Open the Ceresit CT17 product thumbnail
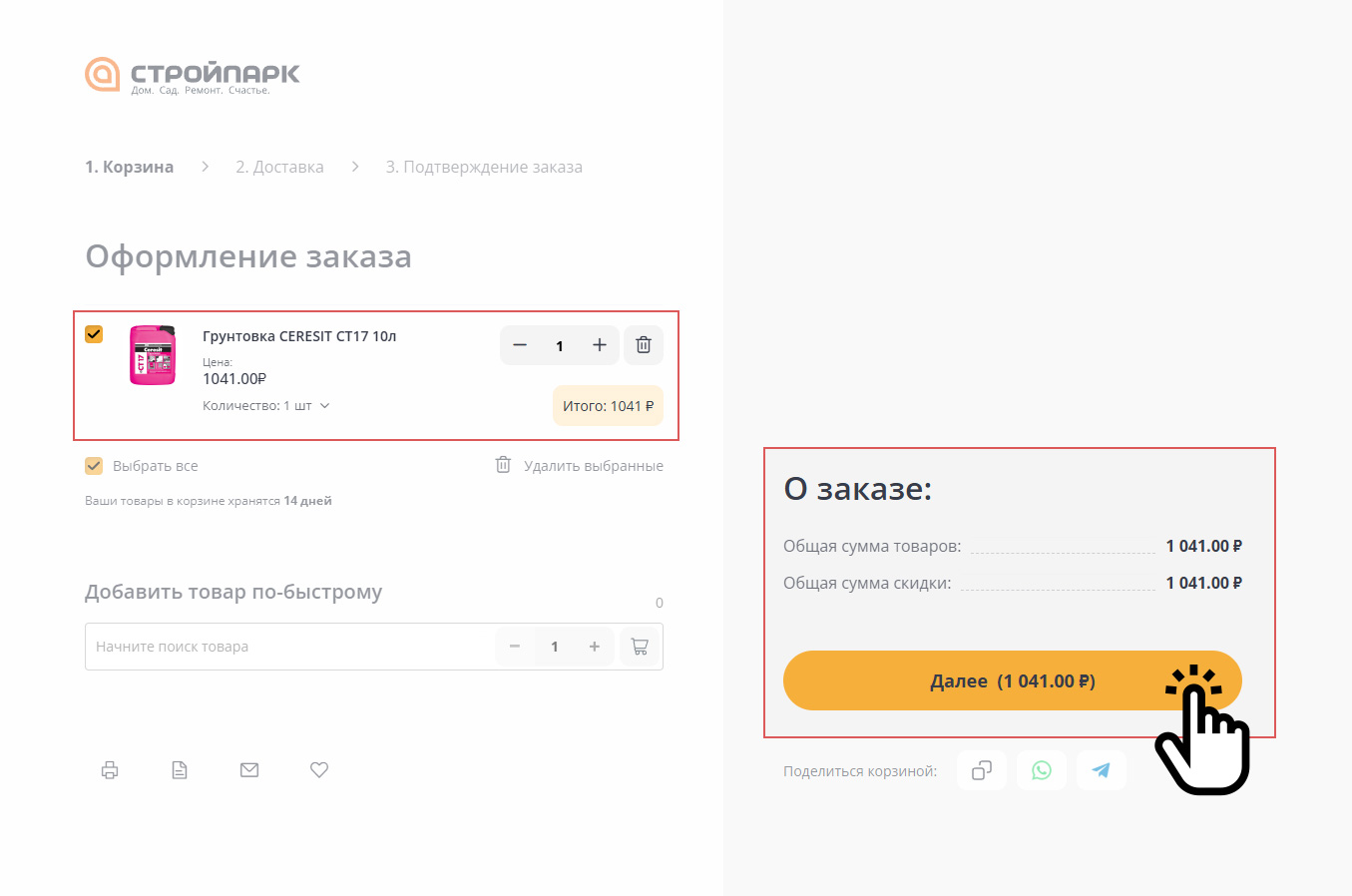Image resolution: width=1352 pixels, height=896 pixels. pos(153,354)
